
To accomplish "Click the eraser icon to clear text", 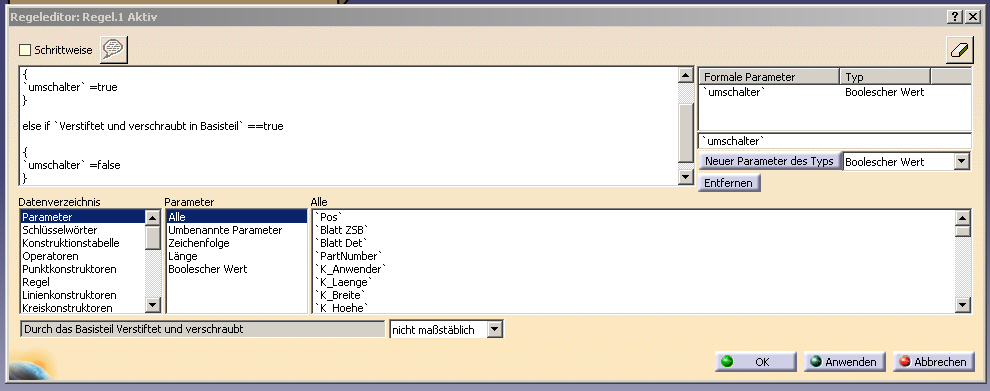I will 959,50.
